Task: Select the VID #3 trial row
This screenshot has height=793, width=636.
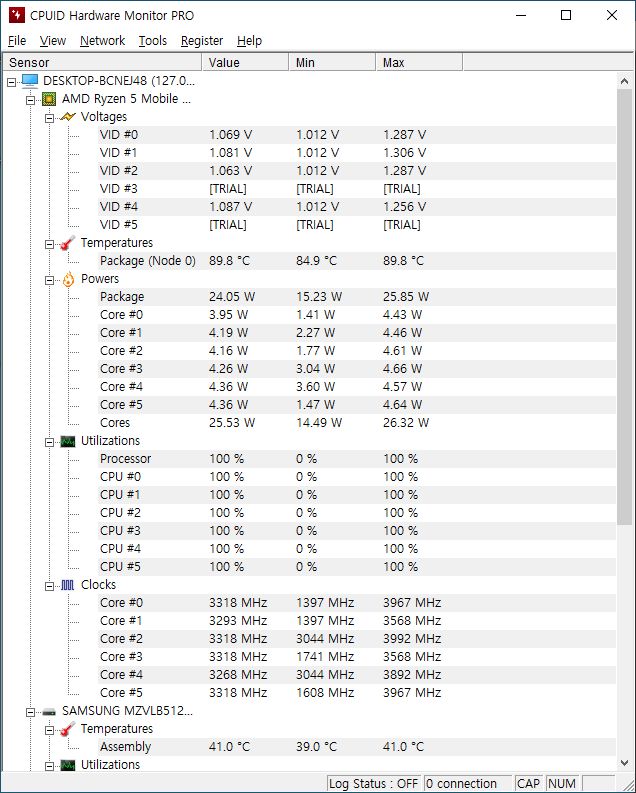Action: click(x=357, y=189)
